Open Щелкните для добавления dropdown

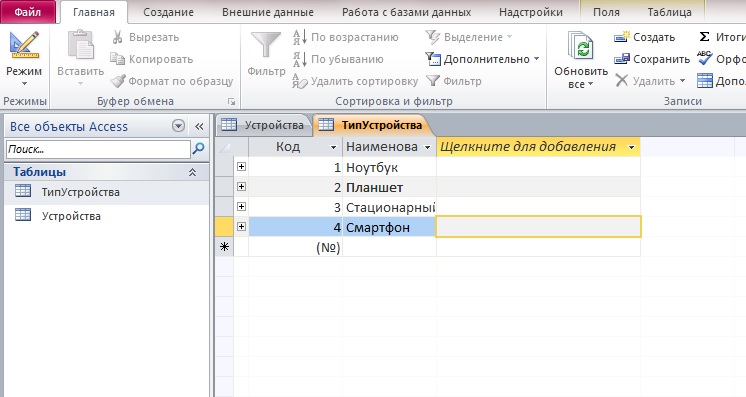tap(631, 148)
